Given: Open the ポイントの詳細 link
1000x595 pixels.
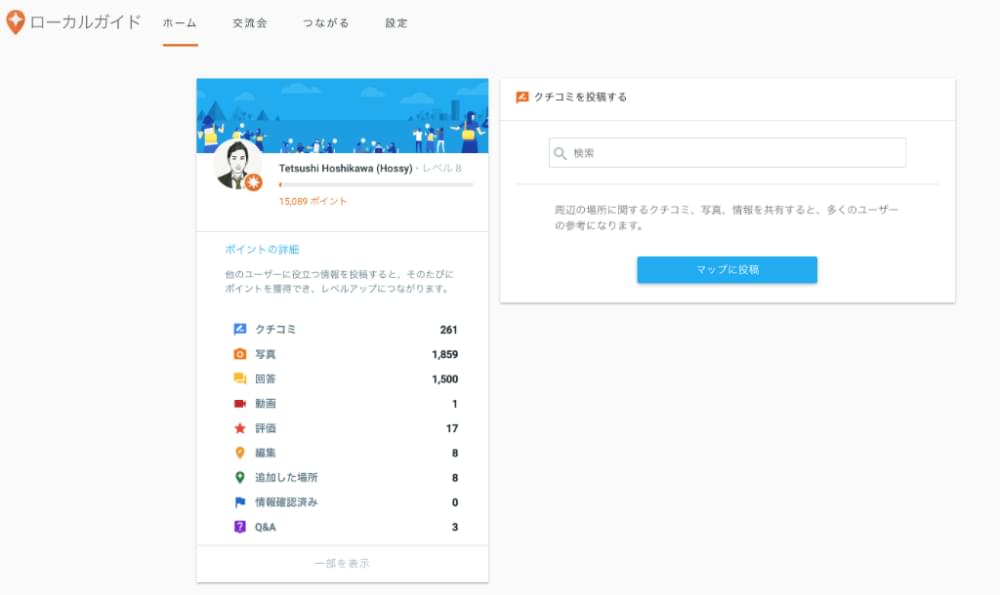Looking at the screenshot, I should [262, 249].
